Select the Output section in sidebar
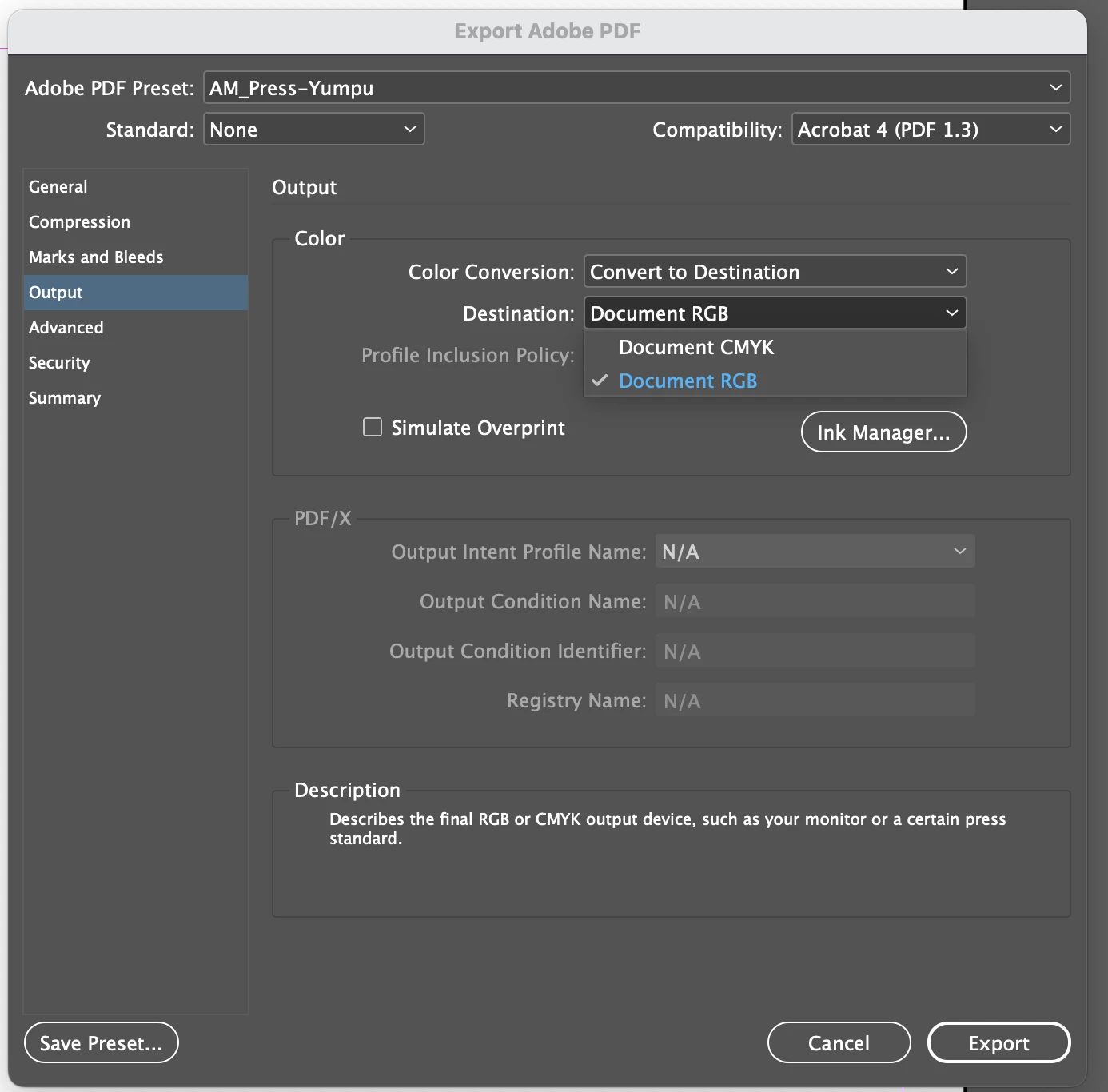Image resolution: width=1108 pixels, height=1092 pixels. tap(136, 293)
